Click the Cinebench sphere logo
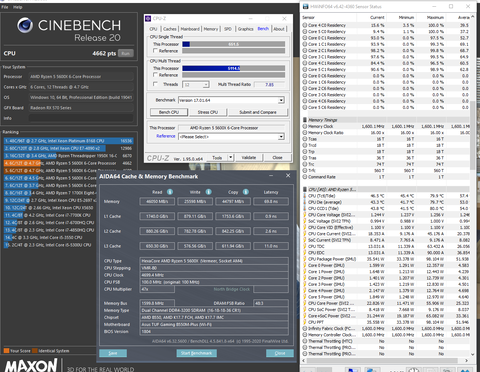480x372 pixels. 25,25
